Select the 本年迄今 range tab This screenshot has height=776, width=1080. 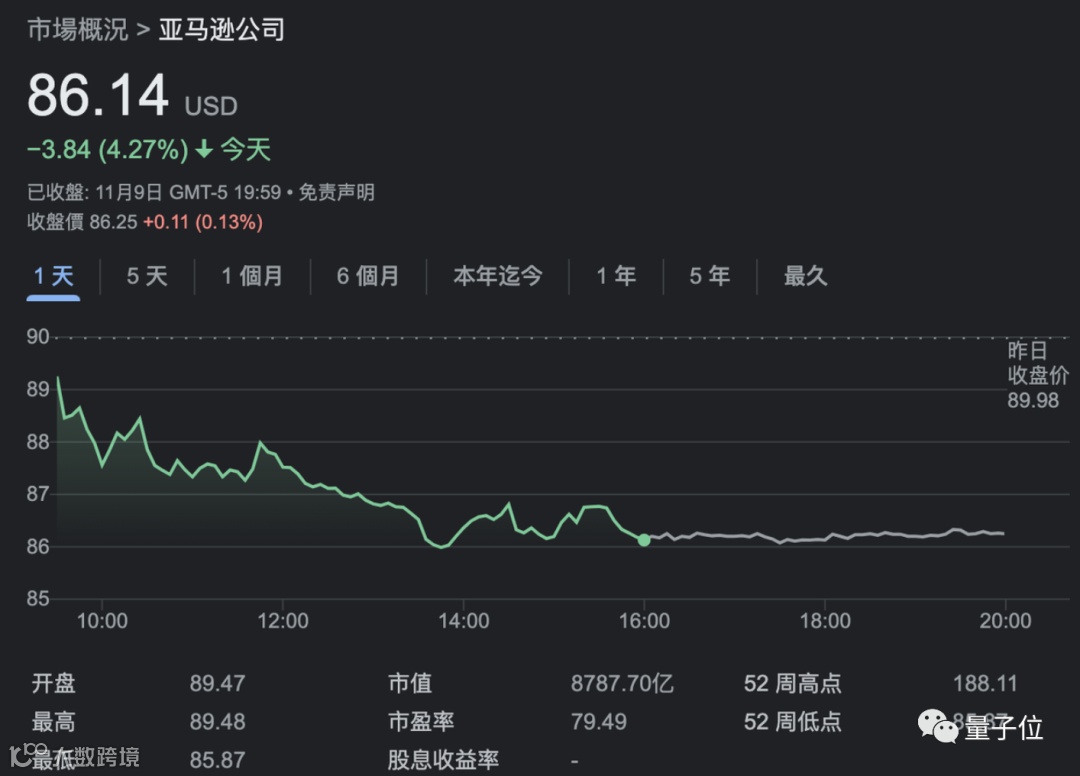tap(498, 276)
